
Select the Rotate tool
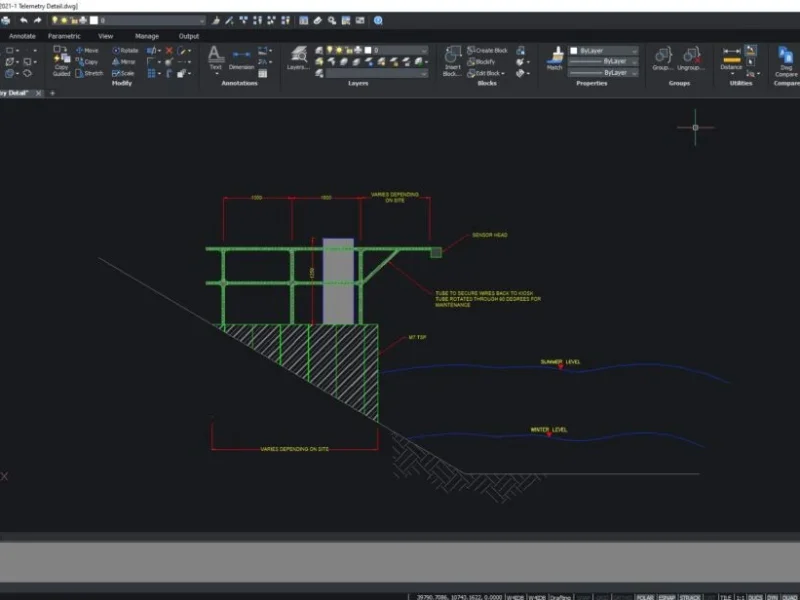[x=125, y=50]
